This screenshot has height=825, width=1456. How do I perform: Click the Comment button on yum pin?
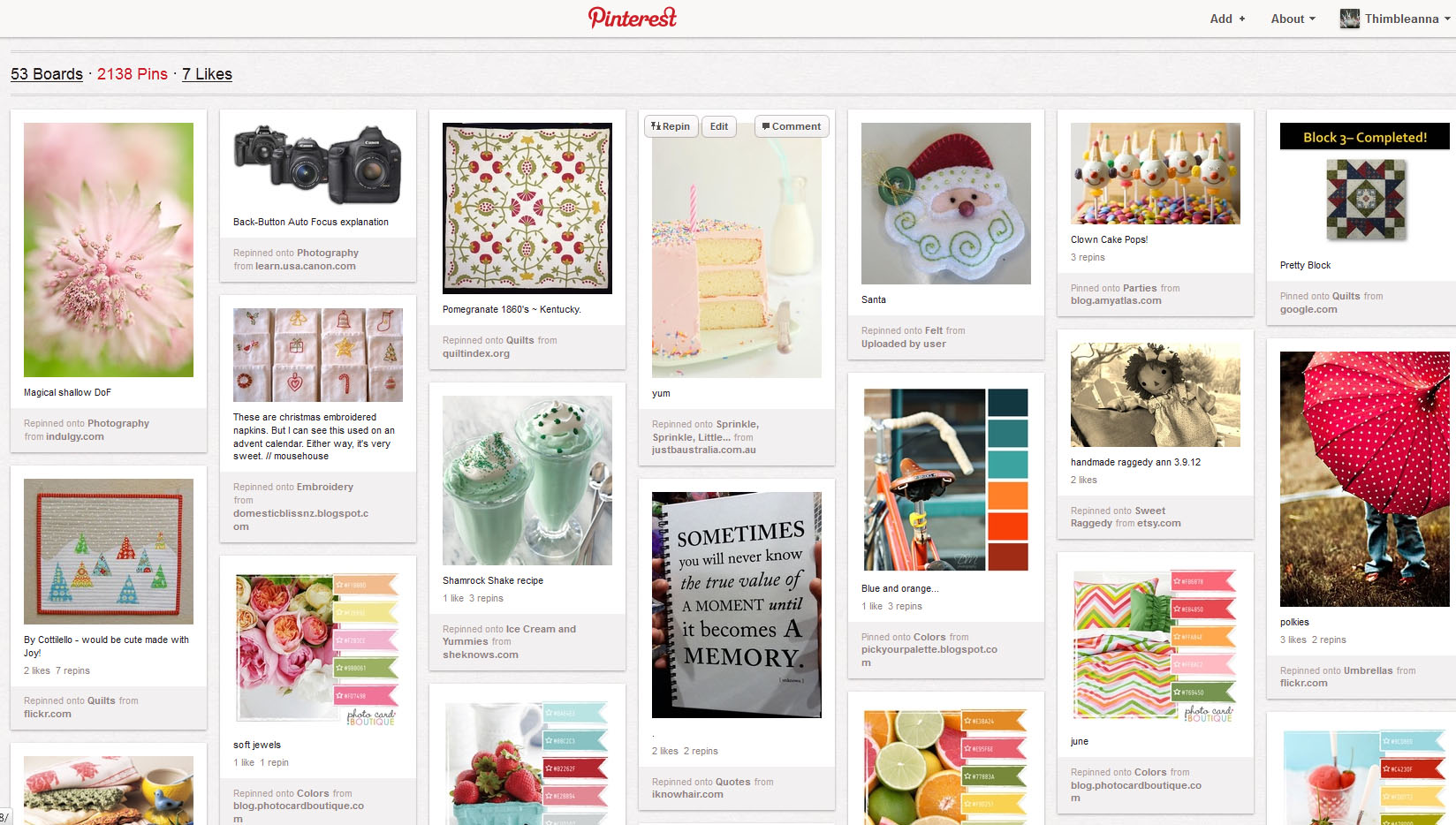click(x=792, y=126)
